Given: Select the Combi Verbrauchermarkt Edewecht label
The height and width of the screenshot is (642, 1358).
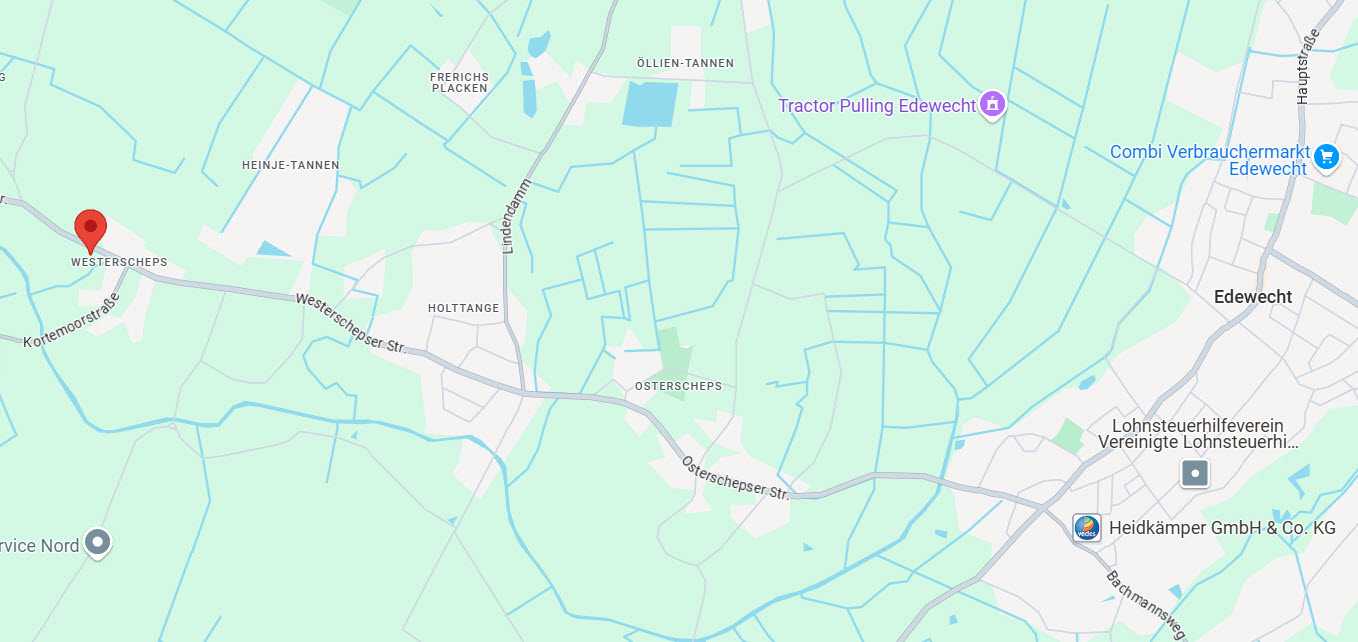Looking at the screenshot, I should click(x=1209, y=160).
